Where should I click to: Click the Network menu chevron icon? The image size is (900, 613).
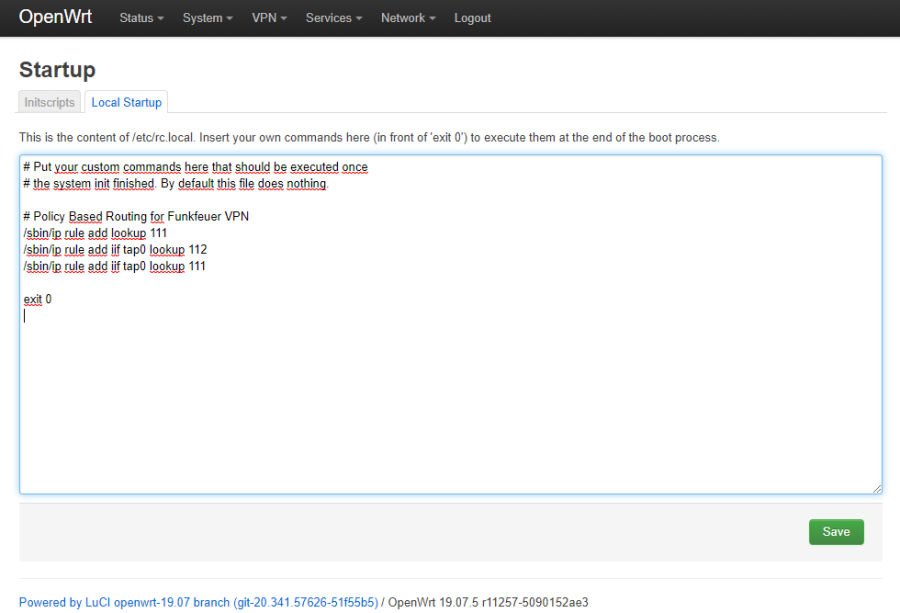(430, 18)
